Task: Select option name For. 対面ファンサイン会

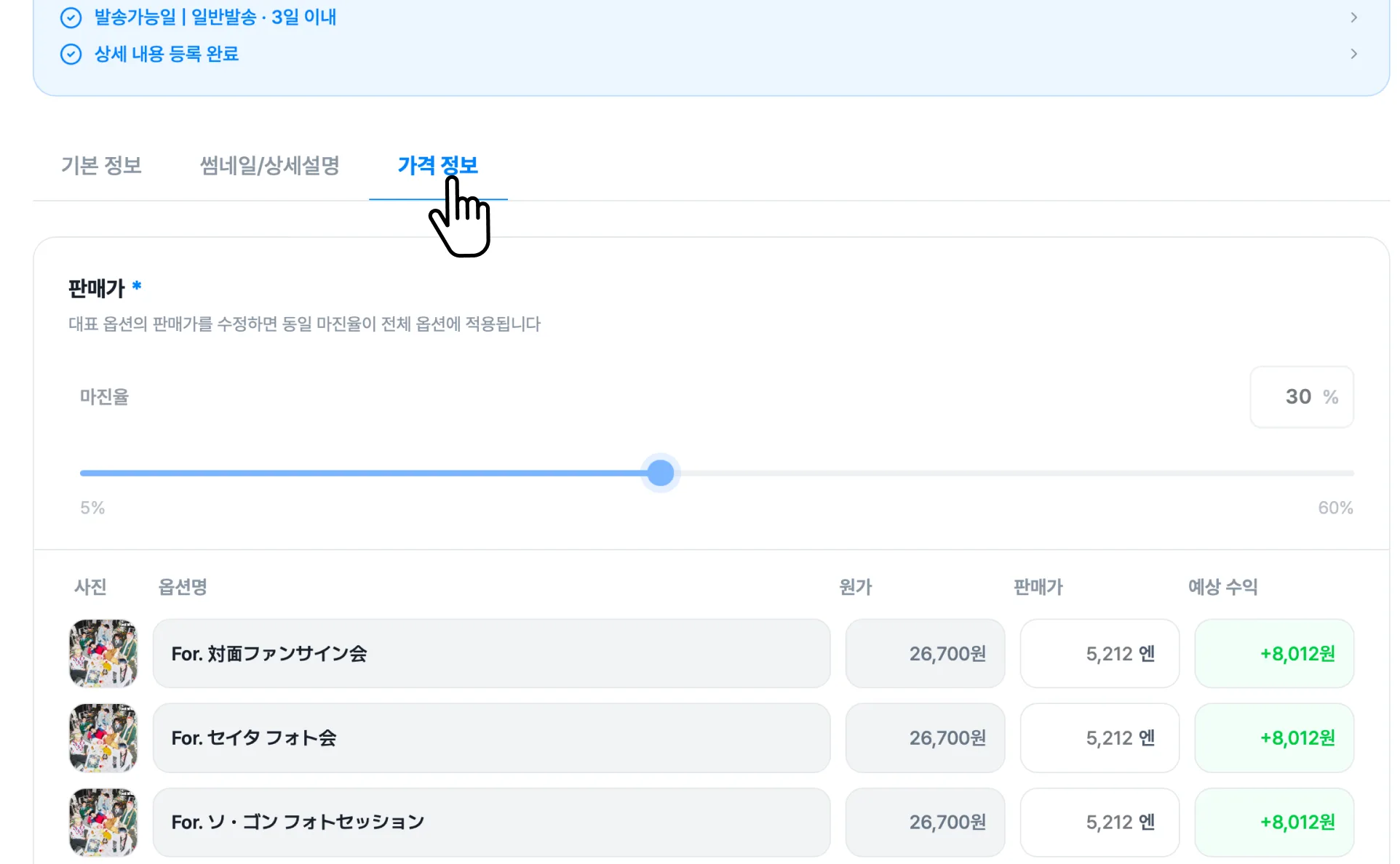Action: click(491, 653)
